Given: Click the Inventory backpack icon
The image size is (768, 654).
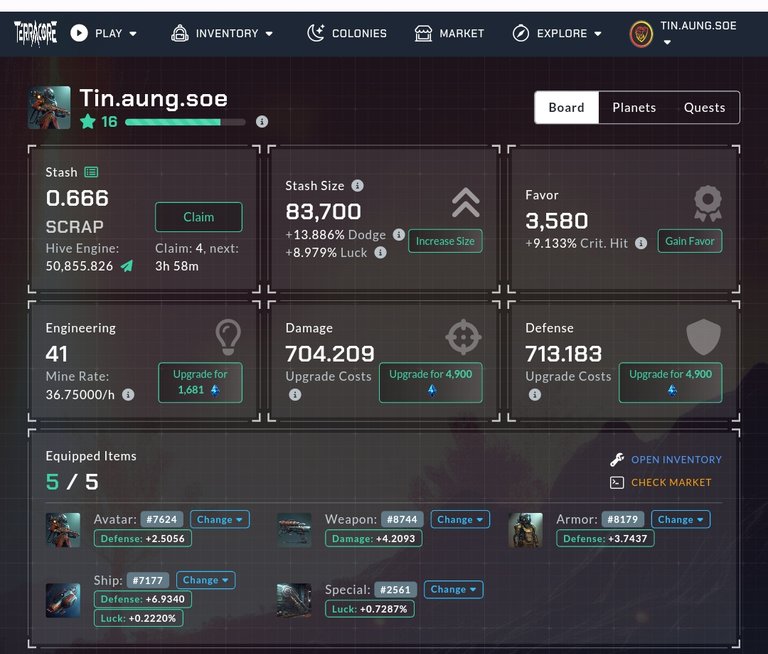Looking at the screenshot, I should point(180,33).
